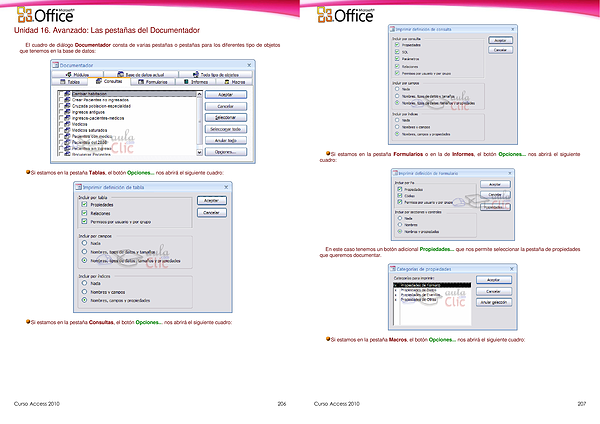600x424 pixels.
Task: Toggle Propiedades checkbox in table definition dialog
Action: tap(84, 205)
